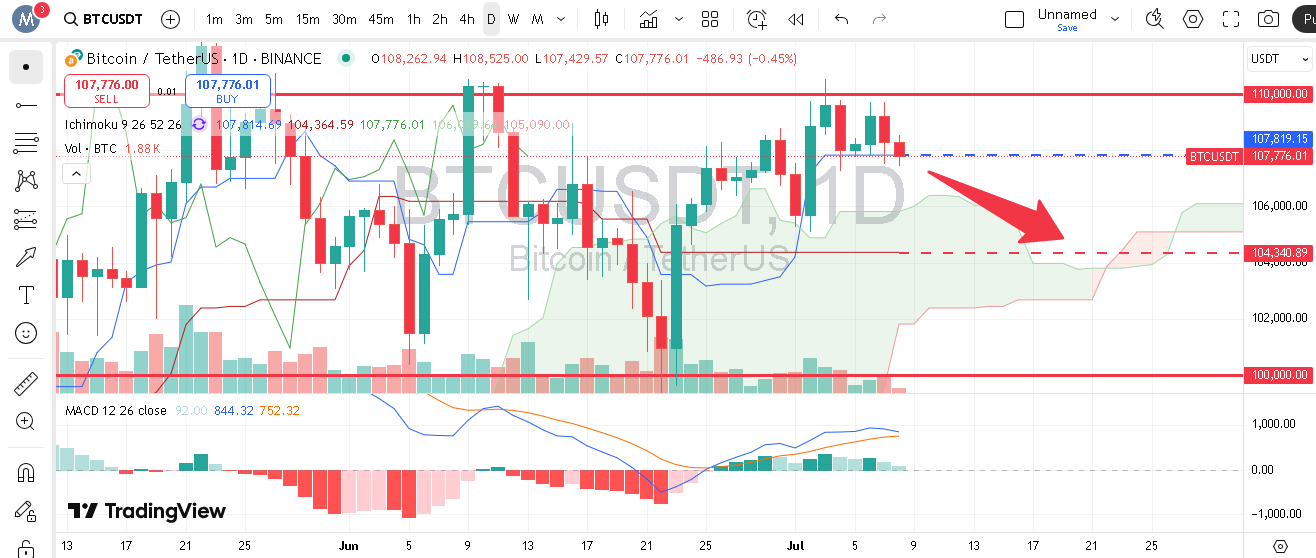Click the Ichimoku indicator refresh icon
This screenshot has width=1316, height=558.
pyautogui.click(x=199, y=124)
